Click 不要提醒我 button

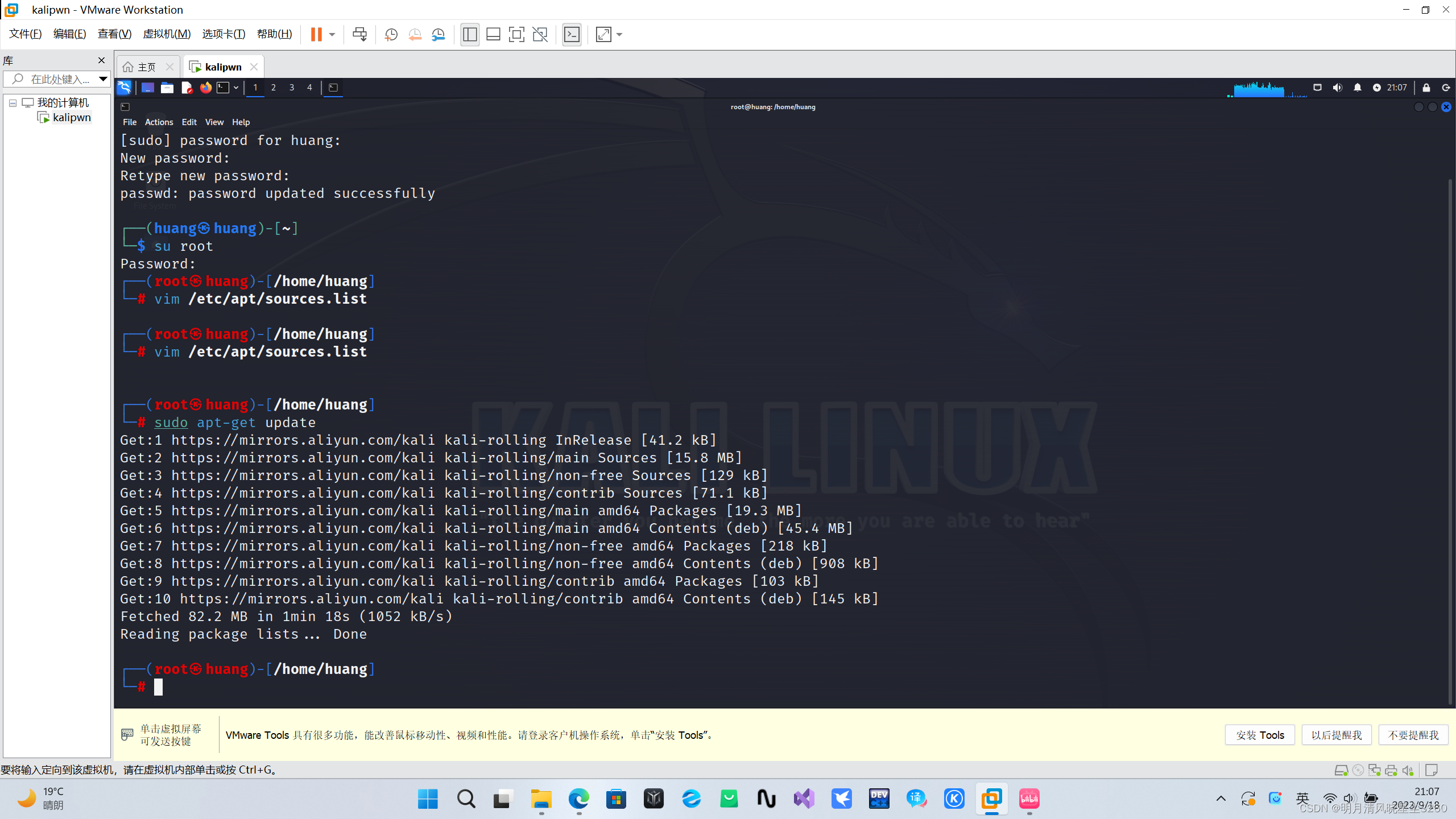tap(1413, 735)
